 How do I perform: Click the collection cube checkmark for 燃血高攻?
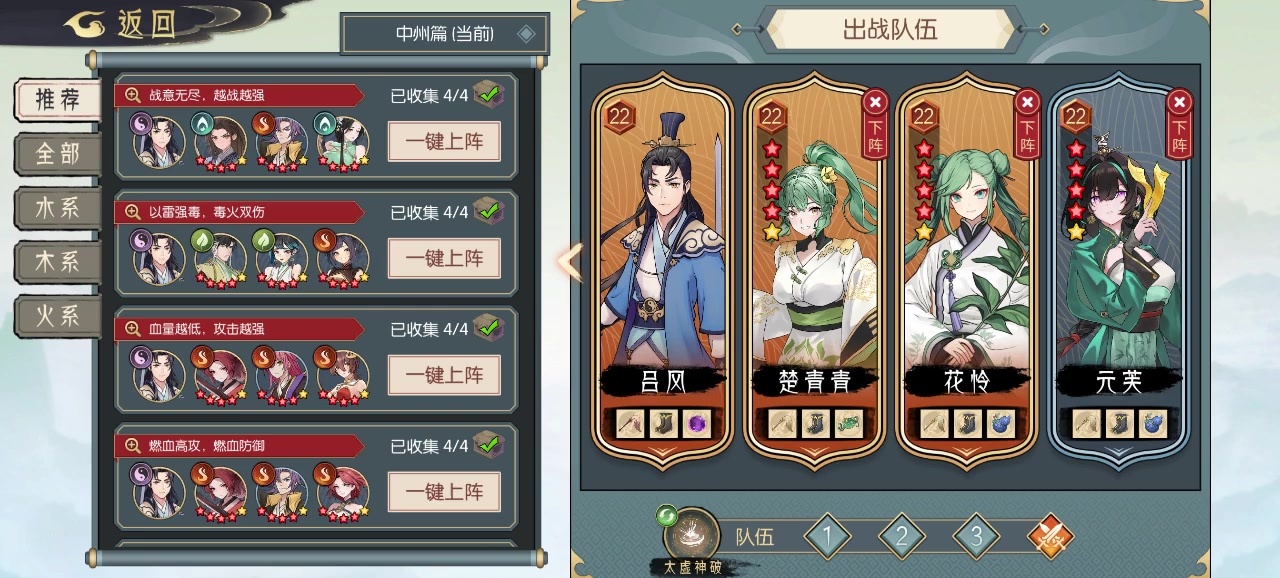click(x=488, y=444)
